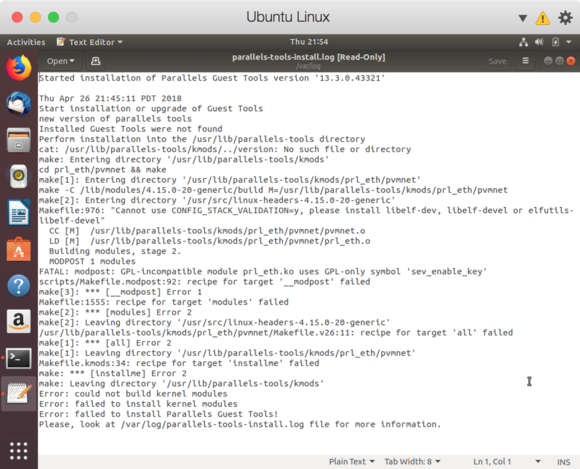Image resolution: width=580 pixels, height=469 pixels.
Task: Click 'Installed Guest Tools were not found' line
Action: [131, 129]
